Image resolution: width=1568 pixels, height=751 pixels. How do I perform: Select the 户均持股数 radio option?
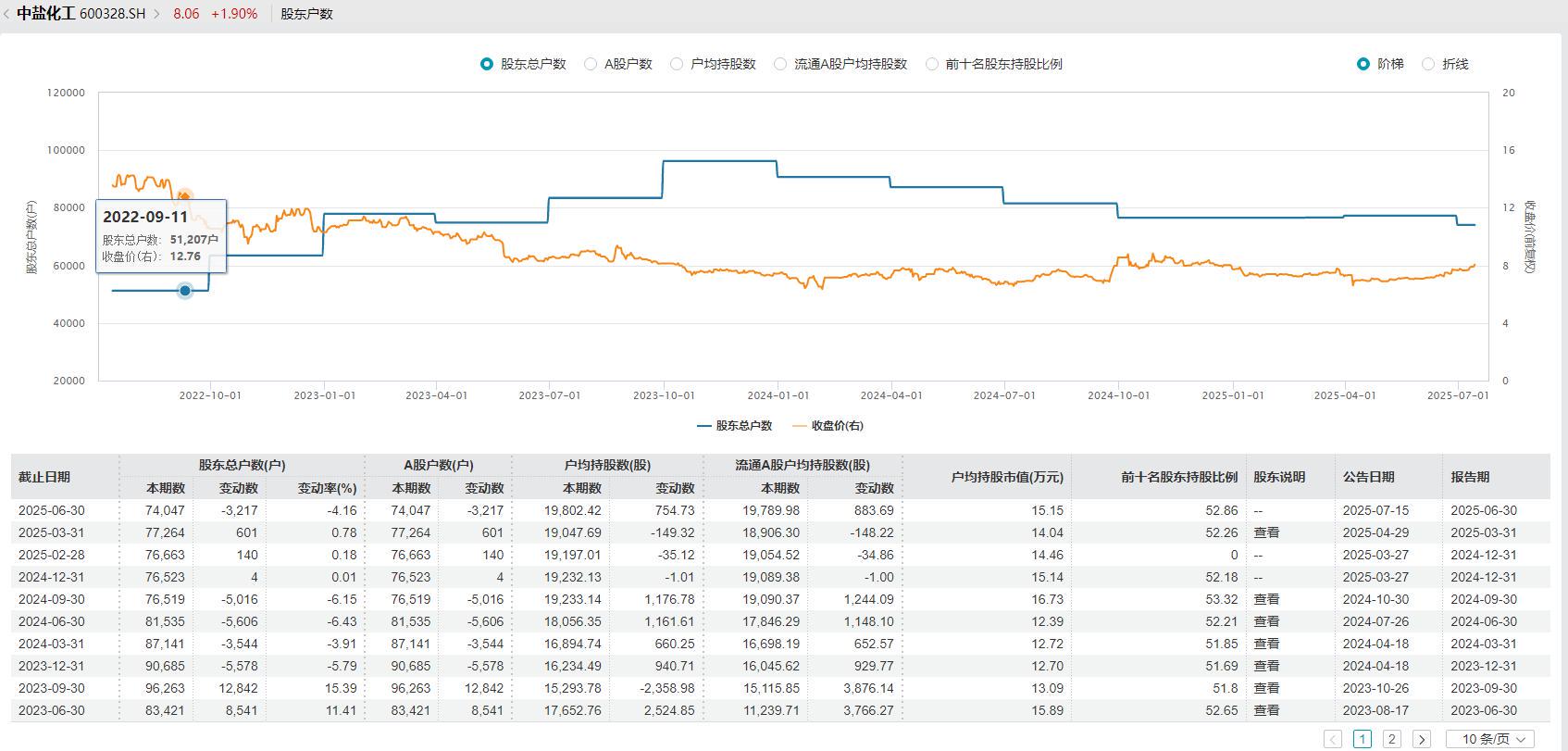677,64
